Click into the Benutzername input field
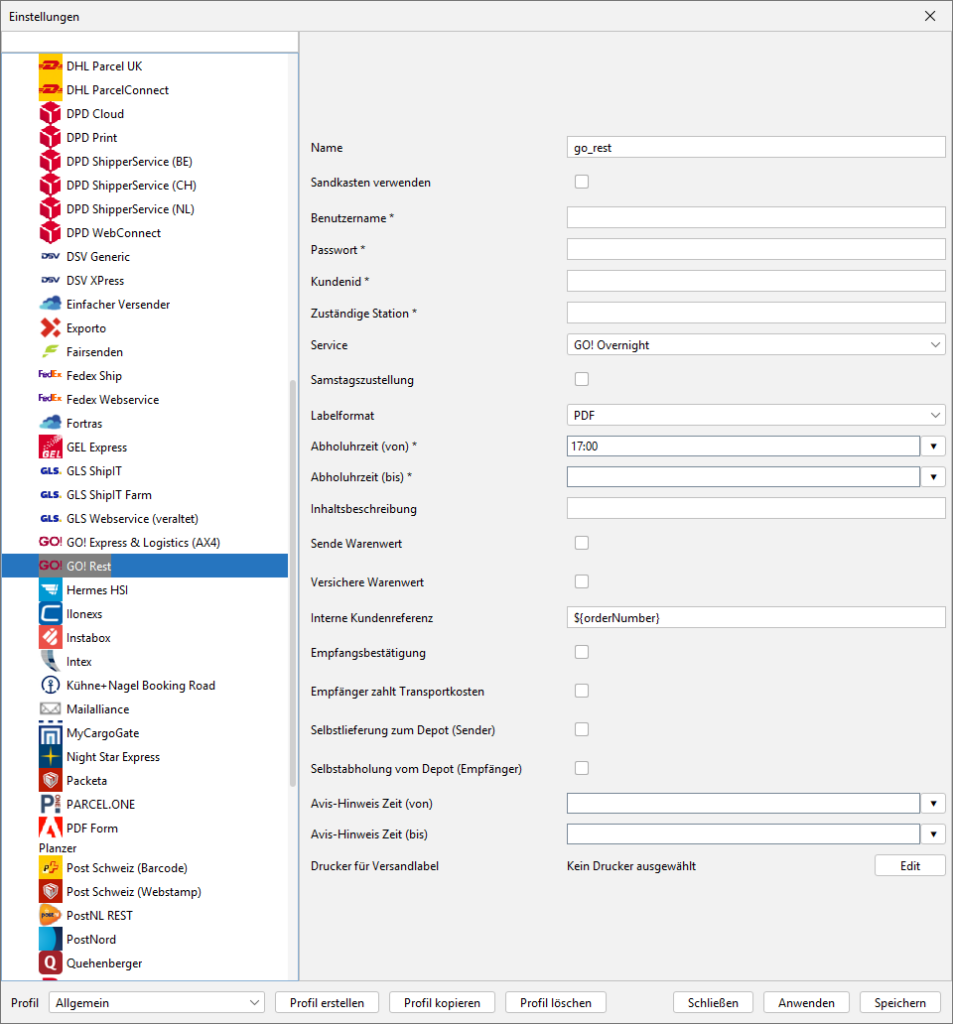The width and height of the screenshot is (953, 1024). (755, 218)
